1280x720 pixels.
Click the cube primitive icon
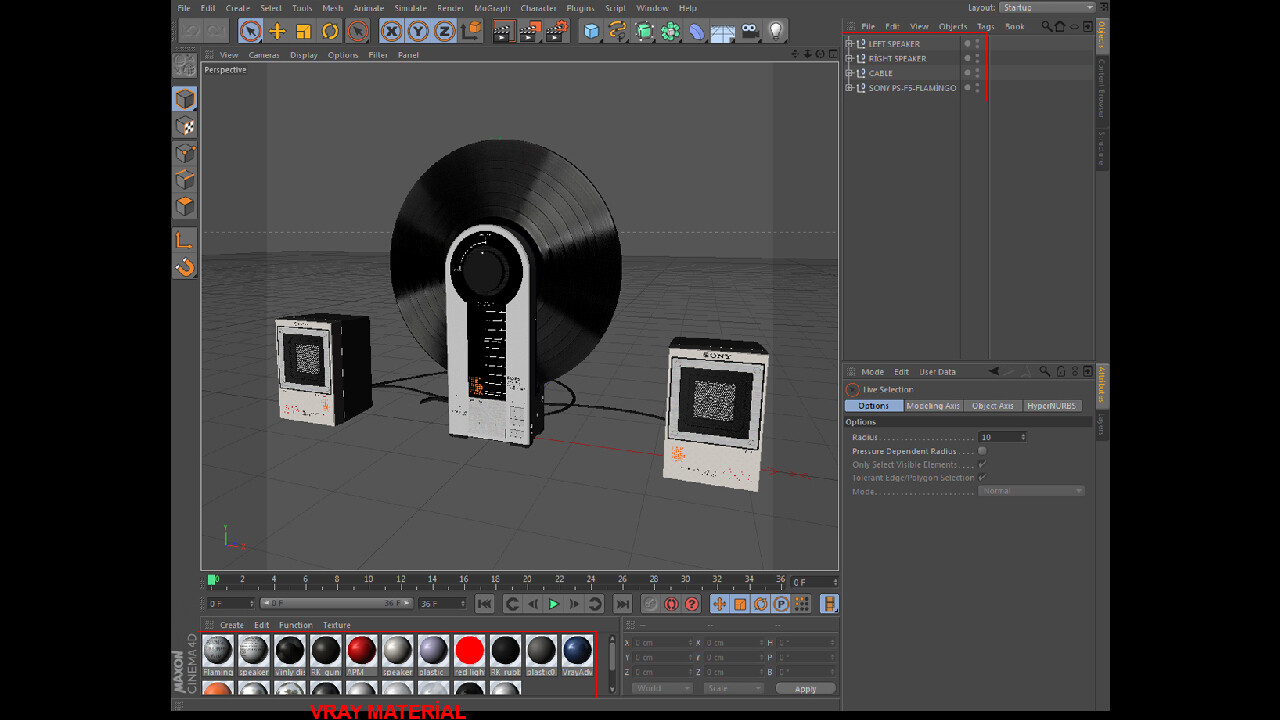(x=590, y=31)
